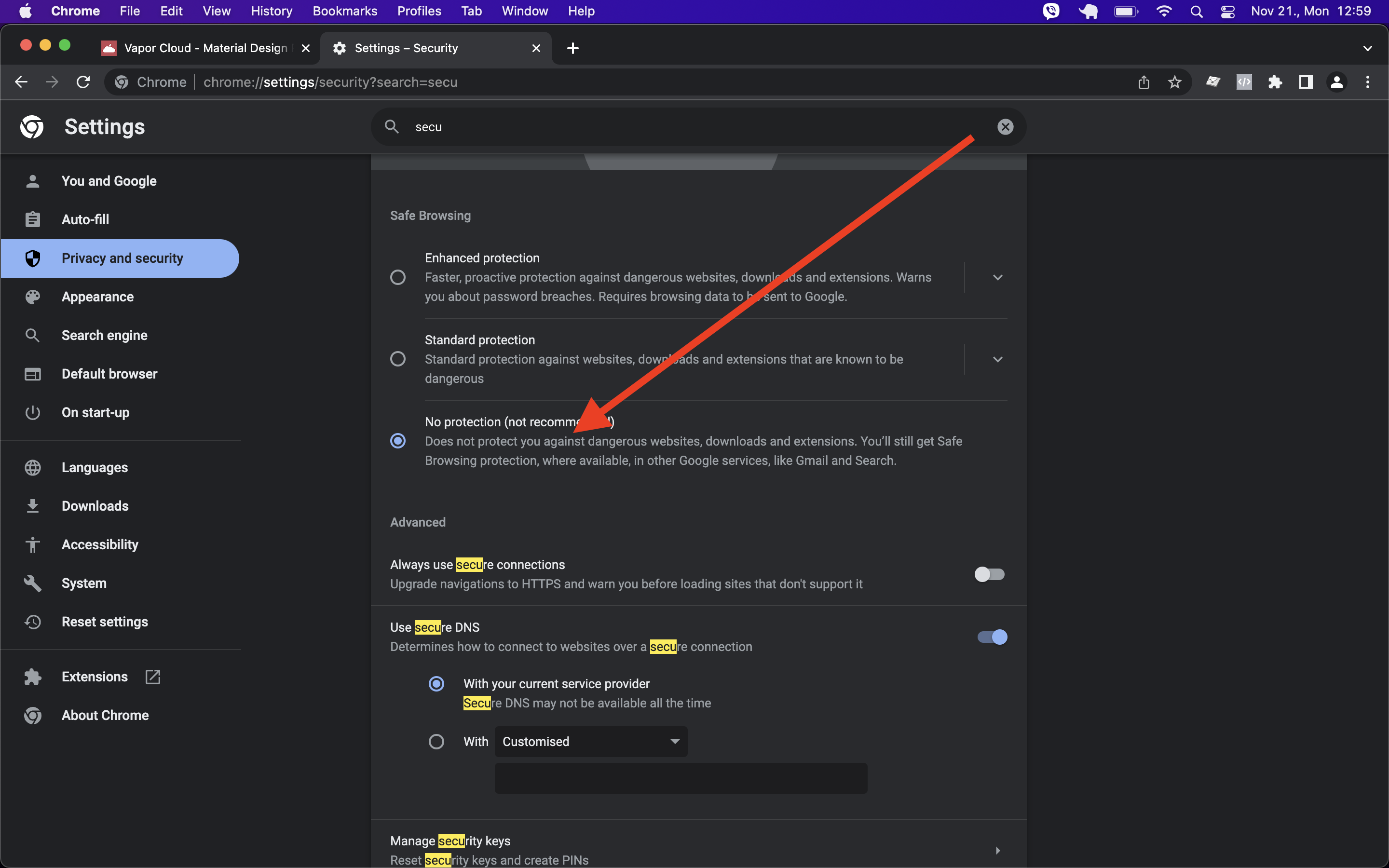Click the Appearance palette icon in sidebar
This screenshot has width=1389, height=868.
coord(33,297)
